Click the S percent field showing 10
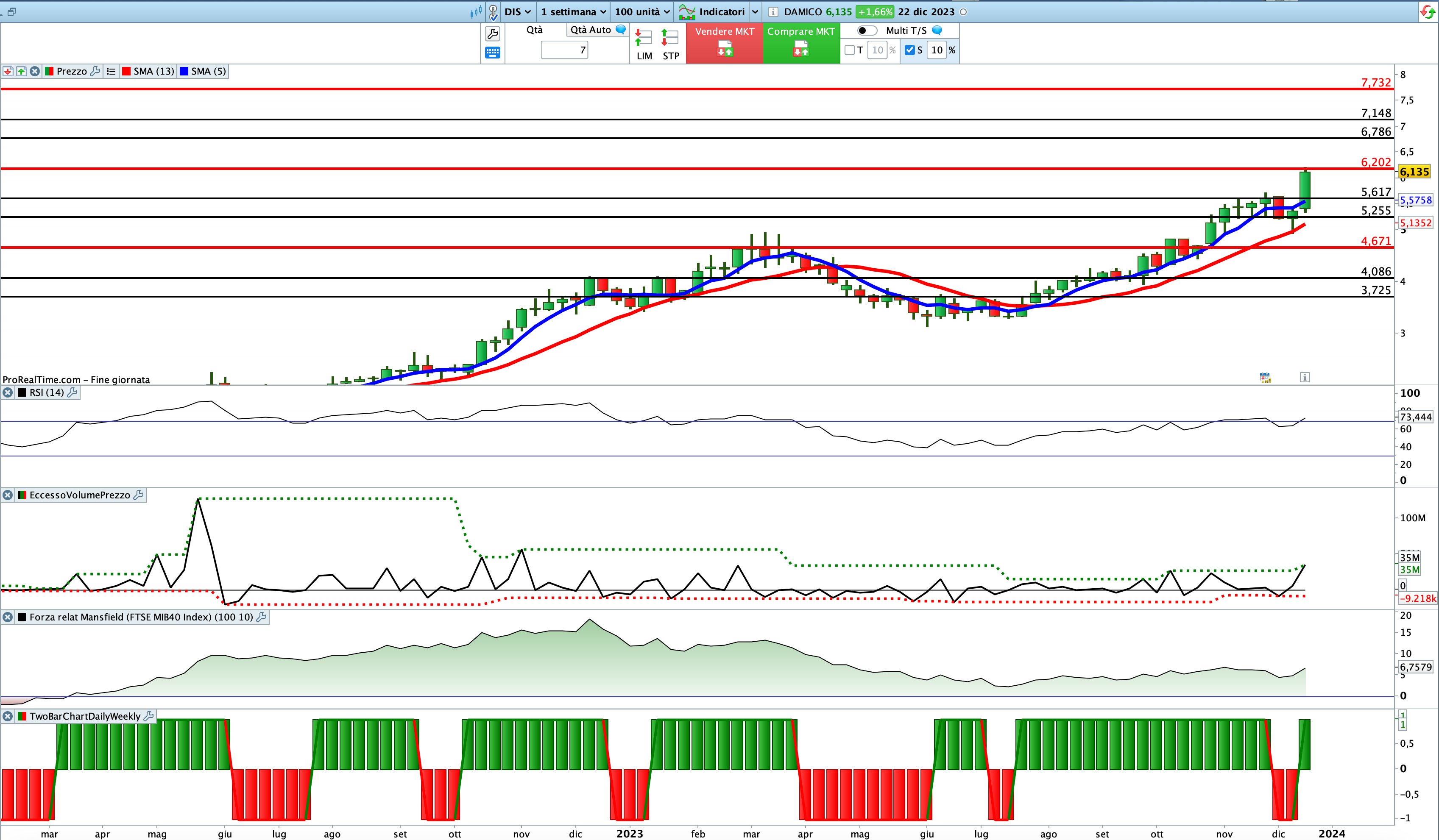1439x840 pixels. pyautogui.click(x=937, y=50)
